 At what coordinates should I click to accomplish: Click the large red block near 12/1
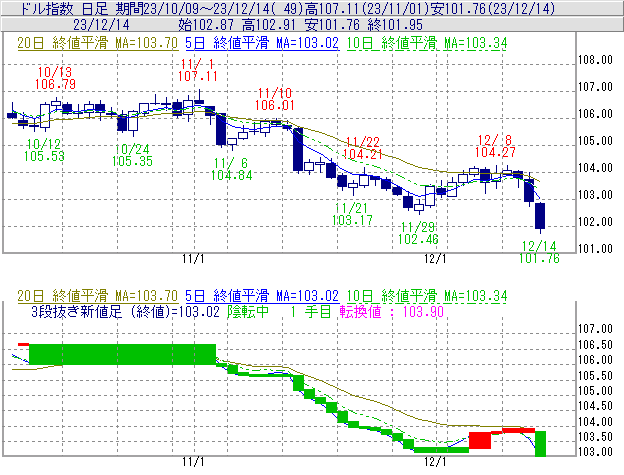479,440
